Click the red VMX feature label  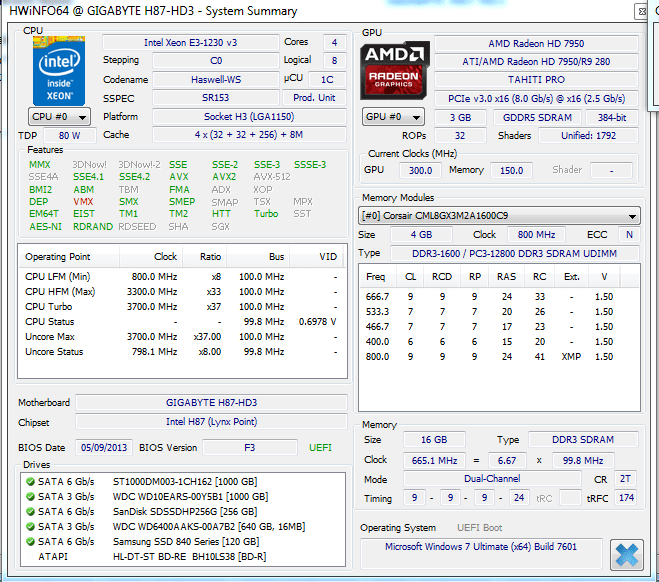pyautogui.click(x=83, y=202)
